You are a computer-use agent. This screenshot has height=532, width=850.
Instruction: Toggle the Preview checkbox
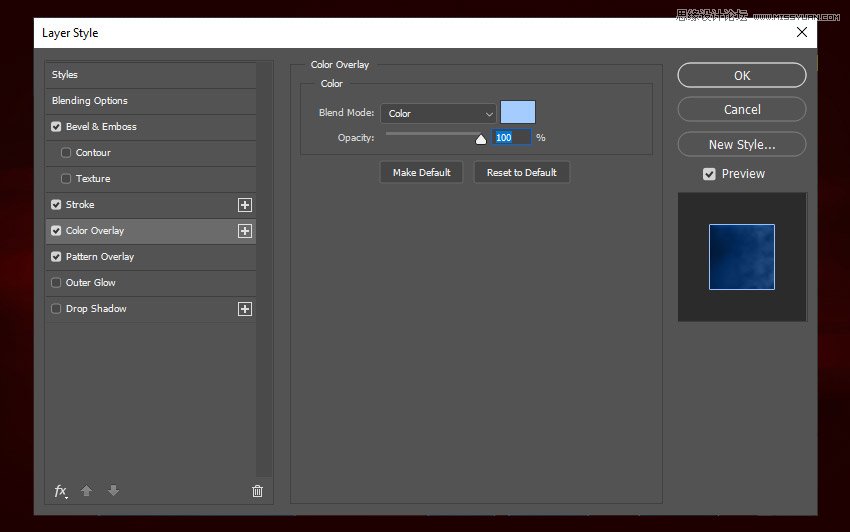pos(709,174)
